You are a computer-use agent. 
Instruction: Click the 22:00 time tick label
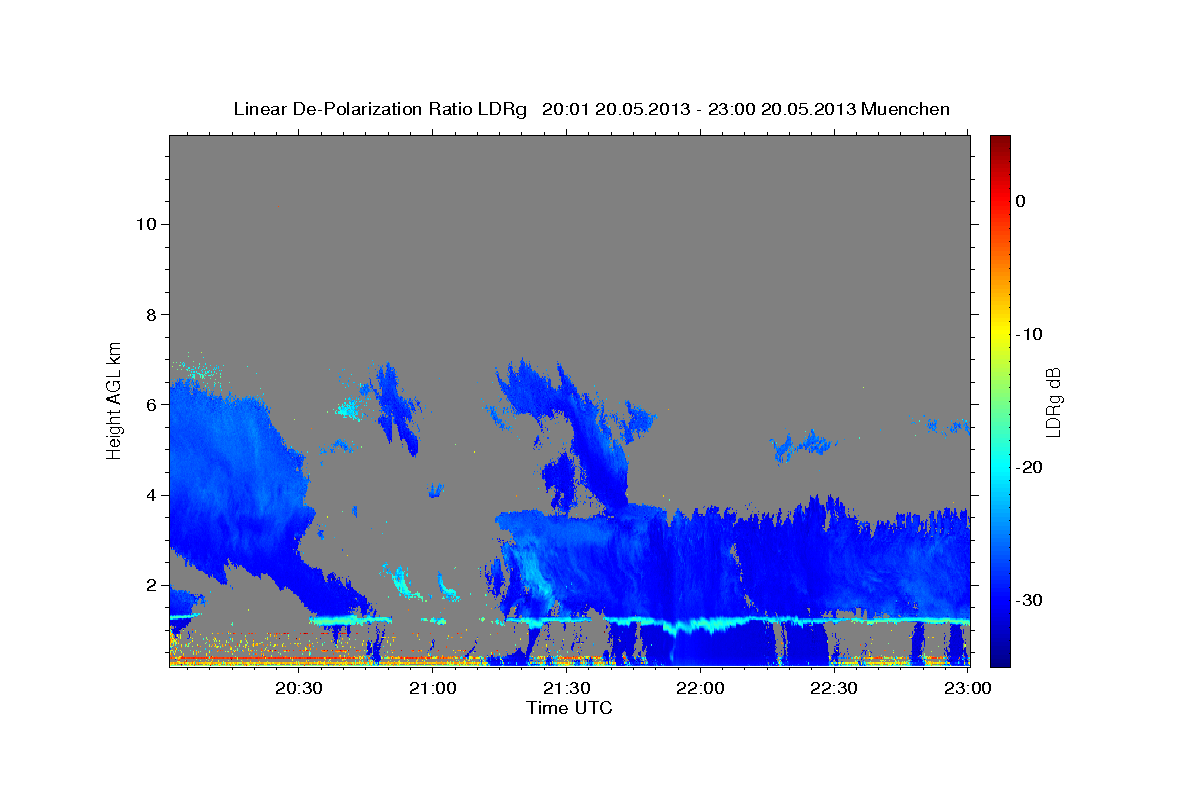(700, 688)
